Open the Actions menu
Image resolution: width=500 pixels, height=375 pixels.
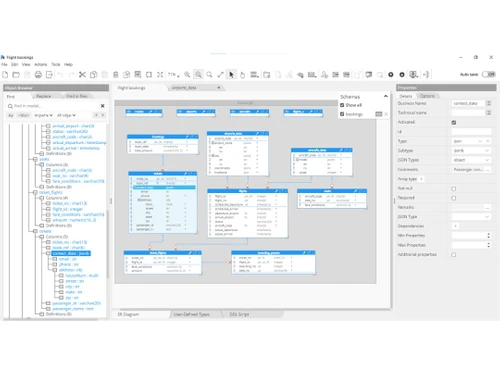pos(41,64)
